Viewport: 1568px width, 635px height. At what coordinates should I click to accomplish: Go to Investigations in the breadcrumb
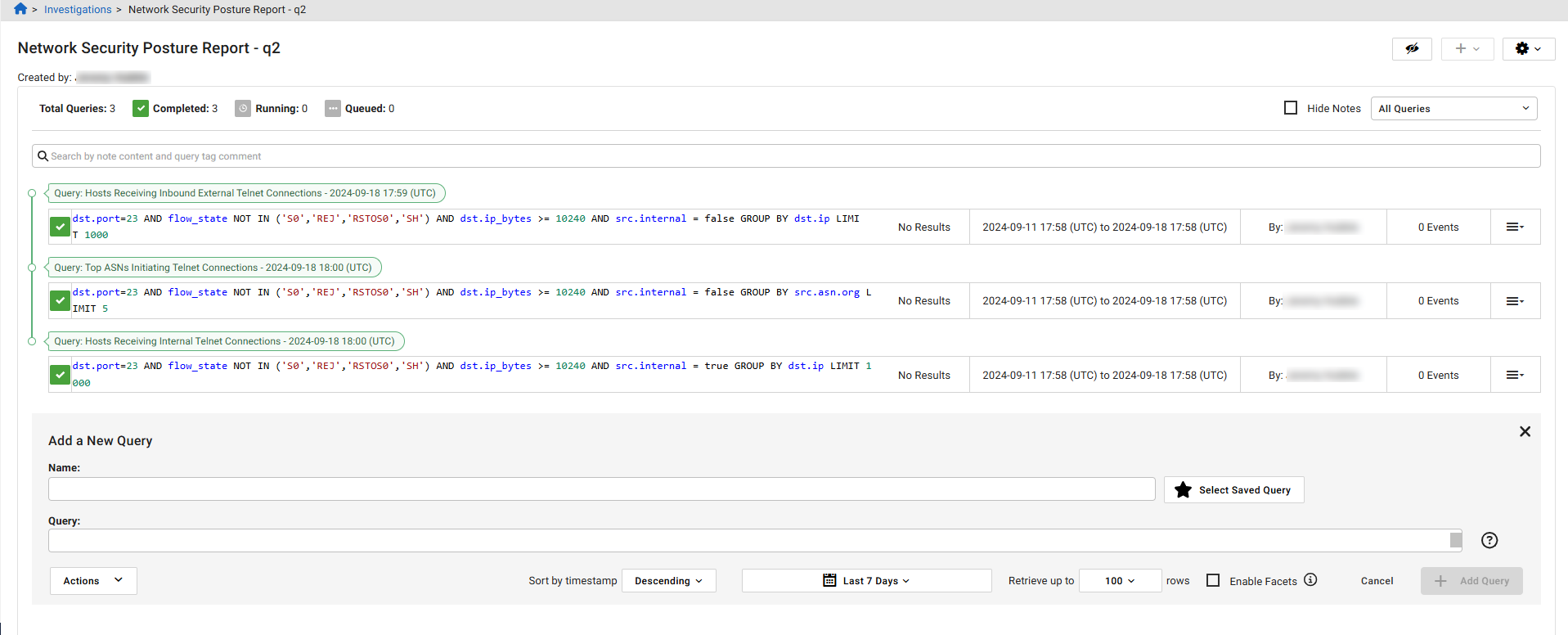[78, 10]
